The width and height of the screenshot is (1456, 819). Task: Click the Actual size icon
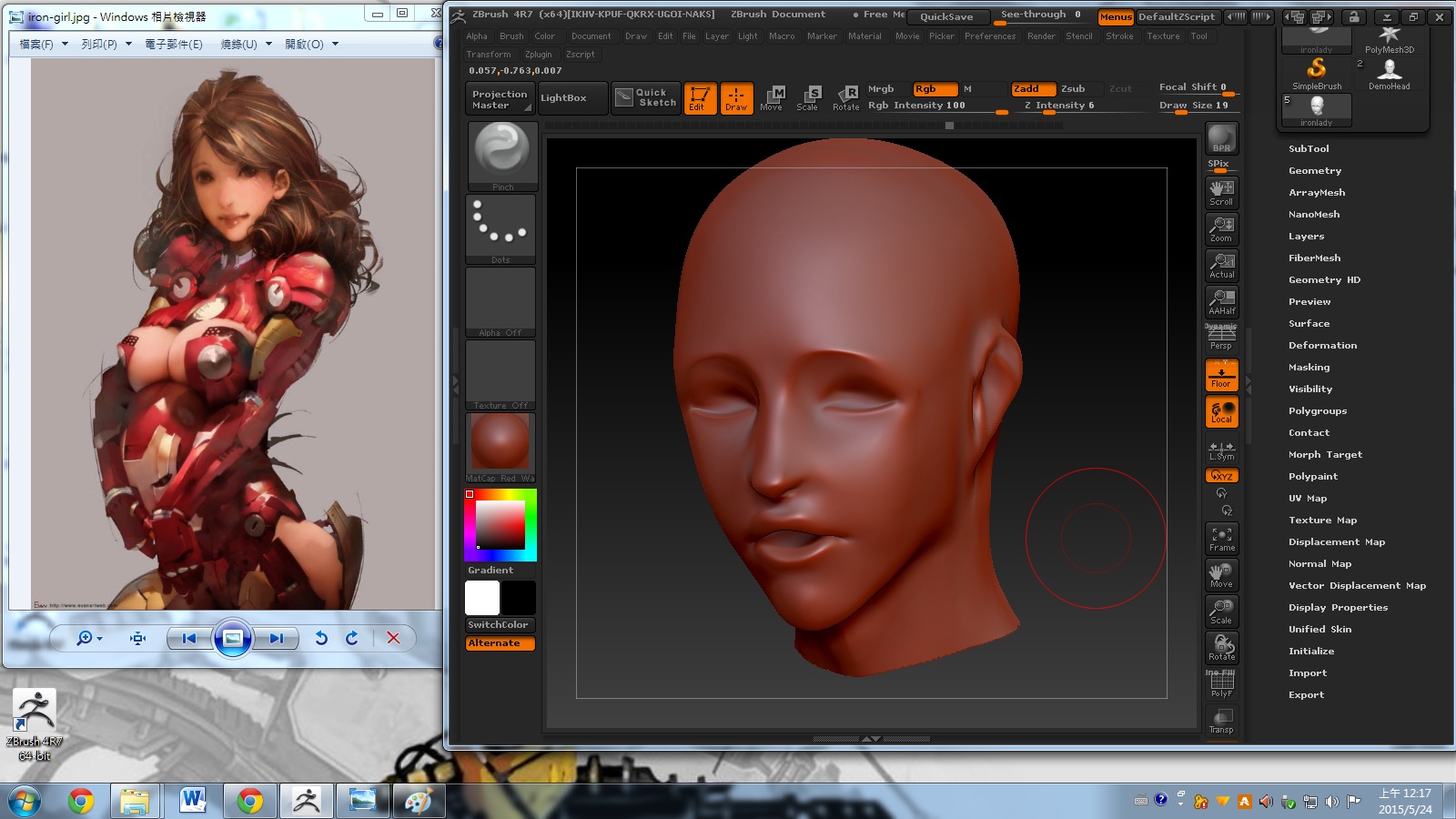[x=1221, y=265]
